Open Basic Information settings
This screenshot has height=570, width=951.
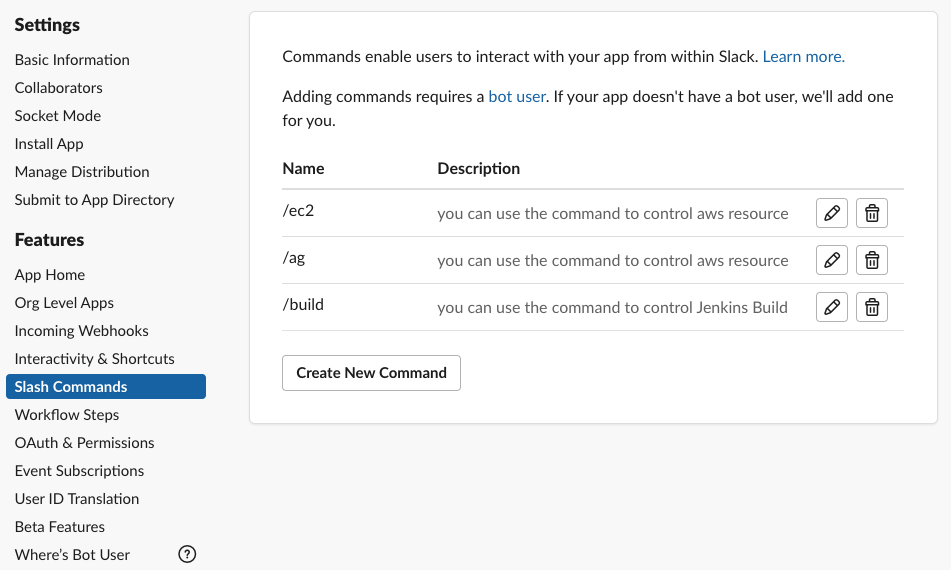[x=72, y=60]
